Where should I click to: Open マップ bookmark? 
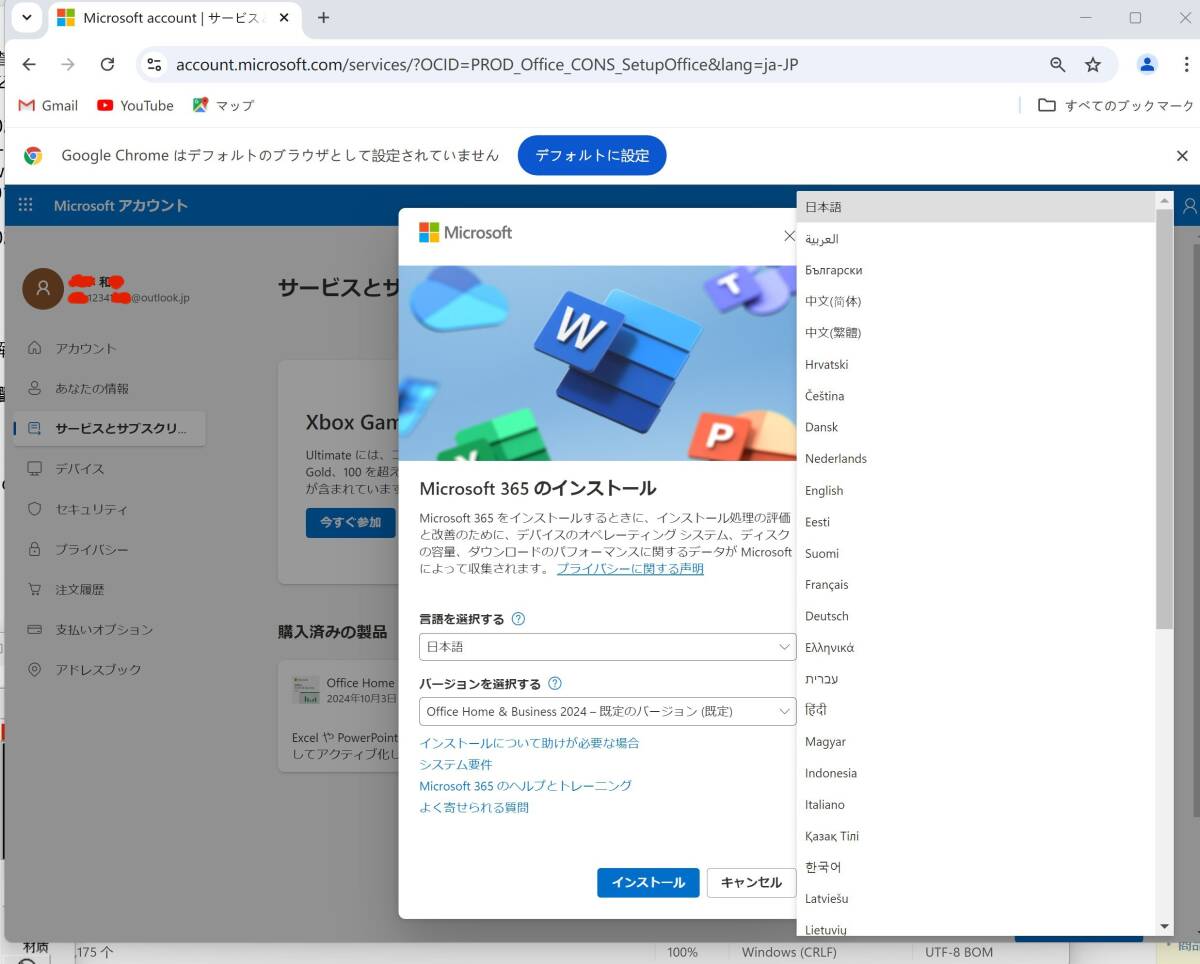point(223,105)
